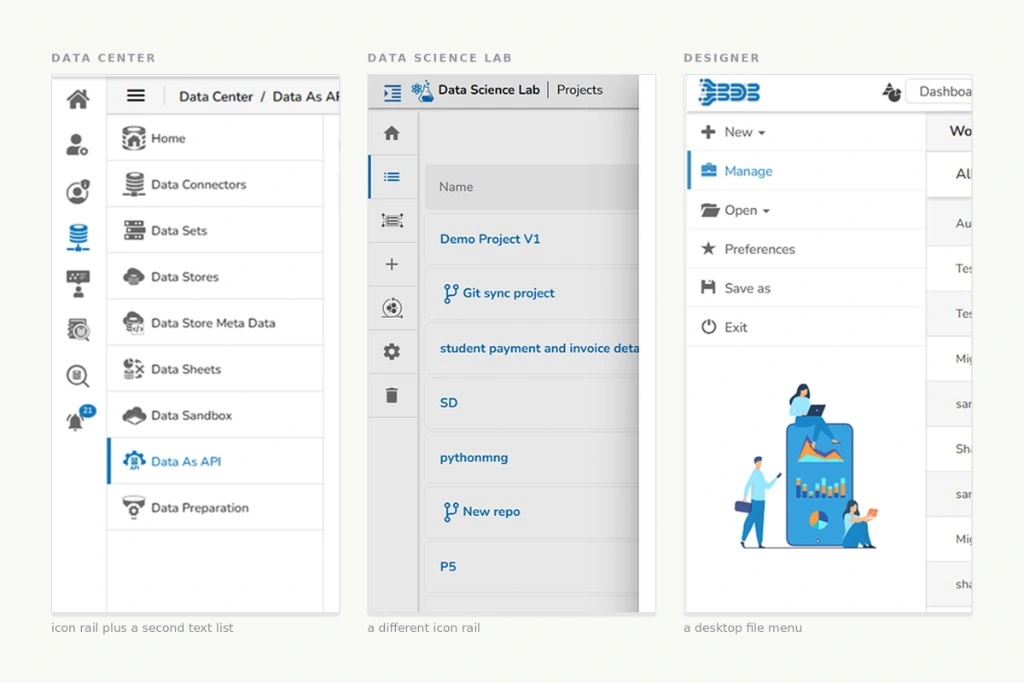Image resolution: width=1024 pixels, height=683 pixels.
Task: Open the user settings icon in Data Center rail
Action: 77,145
